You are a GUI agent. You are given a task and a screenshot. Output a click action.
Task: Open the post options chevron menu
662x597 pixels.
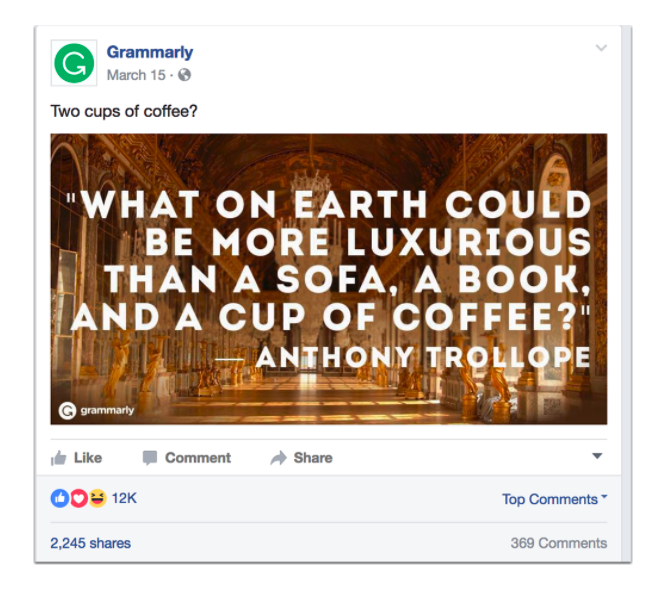click(600, 48)
